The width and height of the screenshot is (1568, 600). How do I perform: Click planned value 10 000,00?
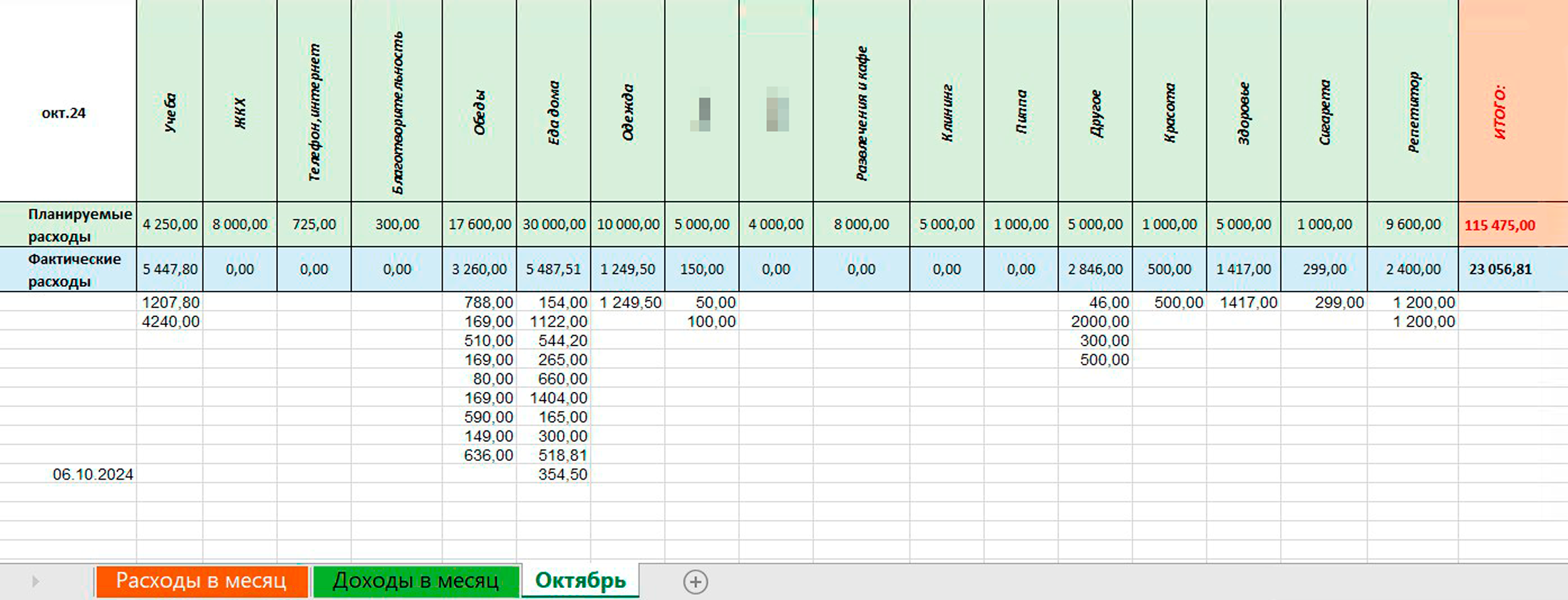627,224
